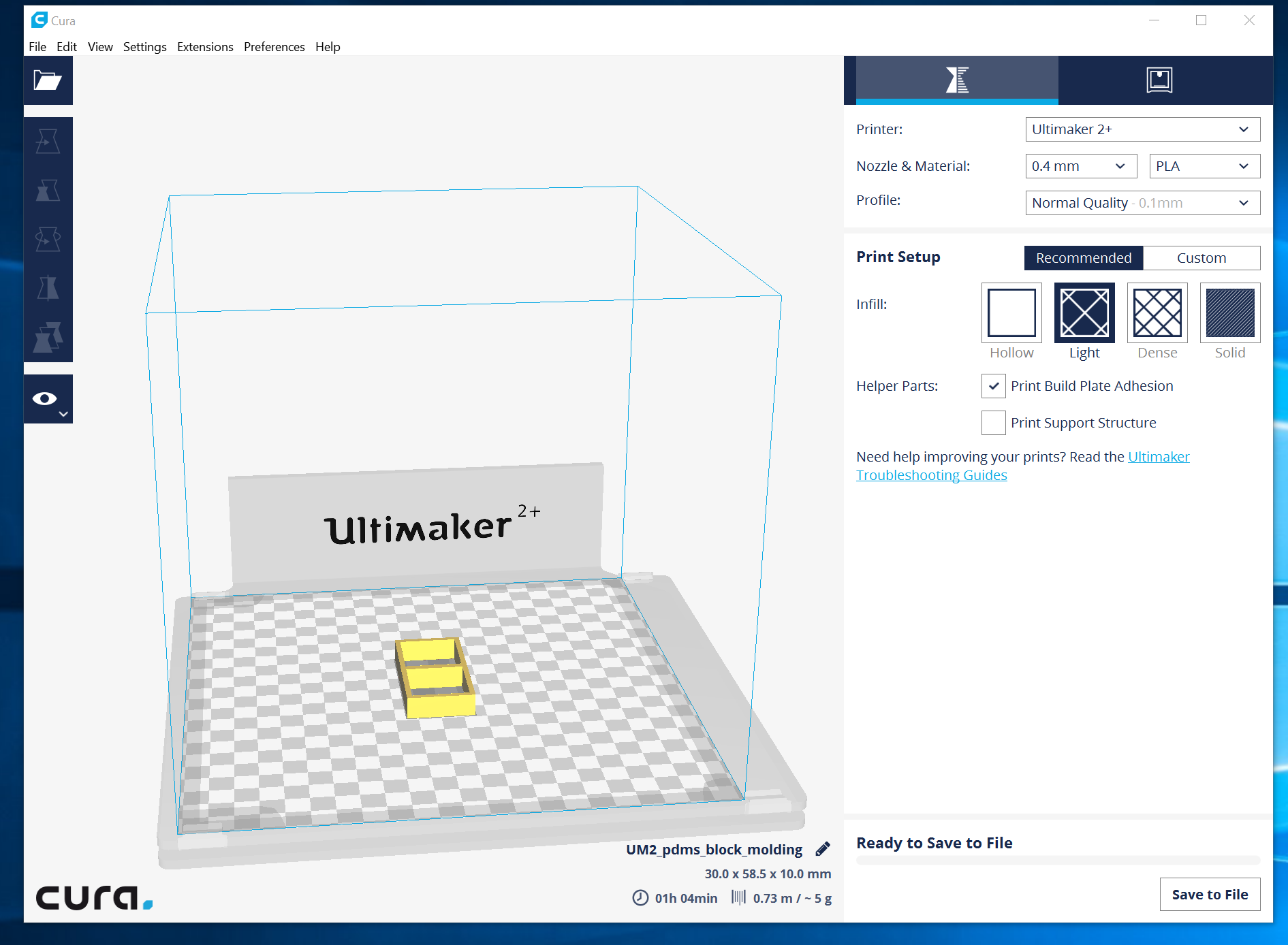This screenshot has width=1288, height=945.
Task: Select the Move tool icon
Action: 48,142
